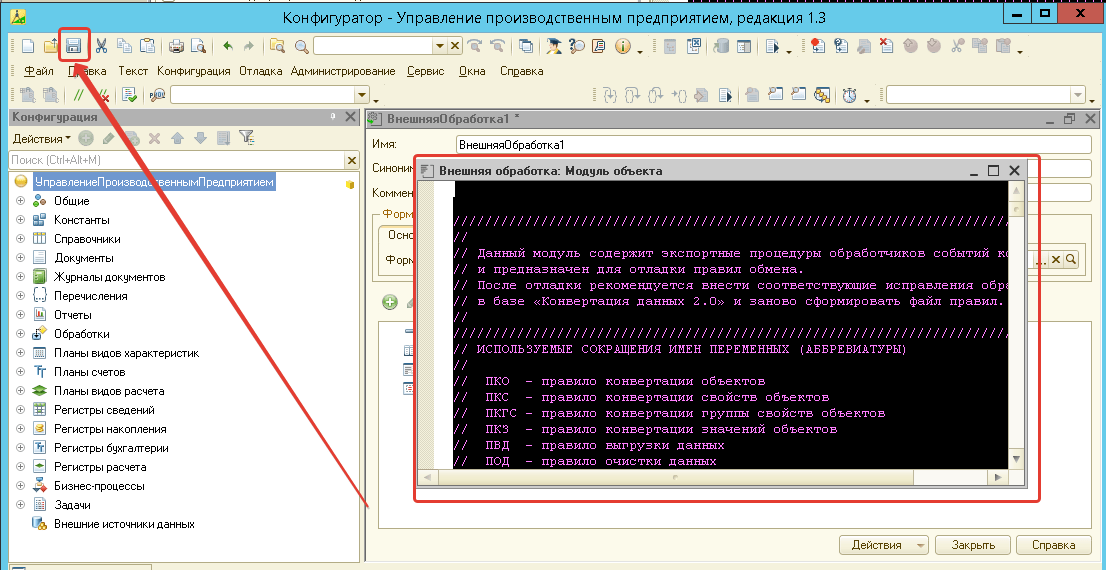Screen dimensions: 1106x570
Task: Click the Undo arrow icon
Action: pos(227,46)
